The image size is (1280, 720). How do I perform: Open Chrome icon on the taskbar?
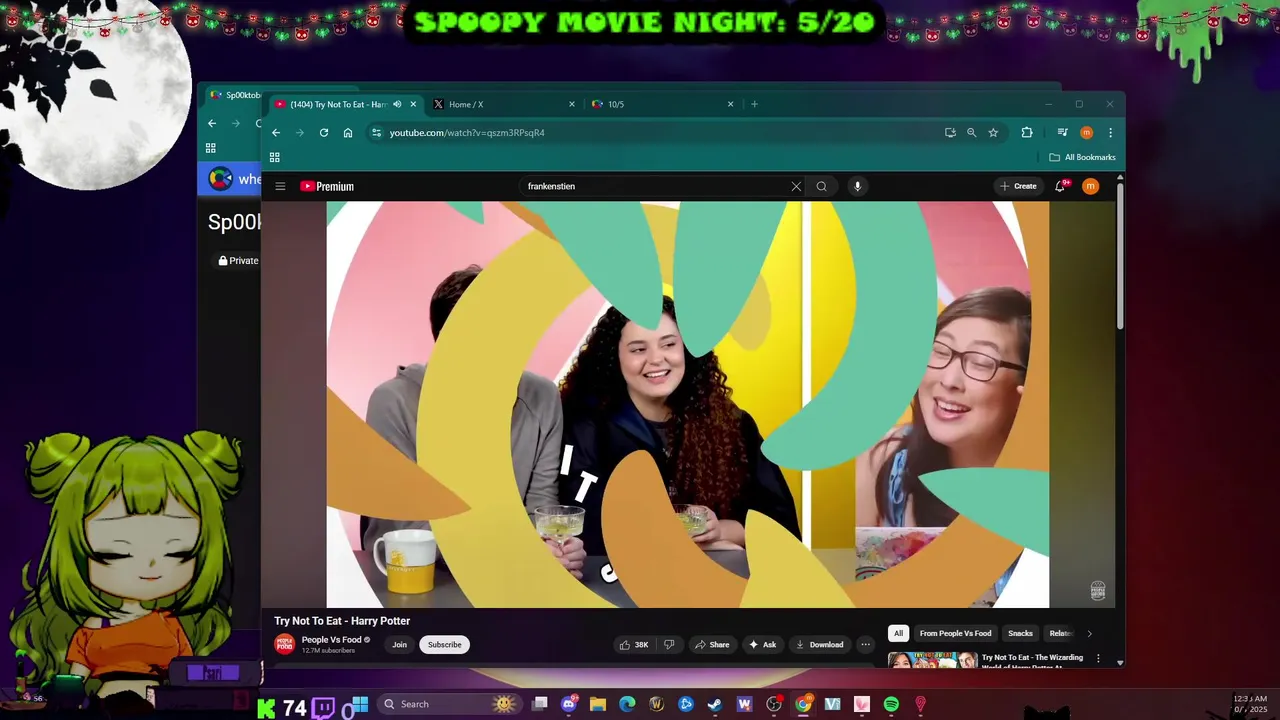(x=803, y=704)
